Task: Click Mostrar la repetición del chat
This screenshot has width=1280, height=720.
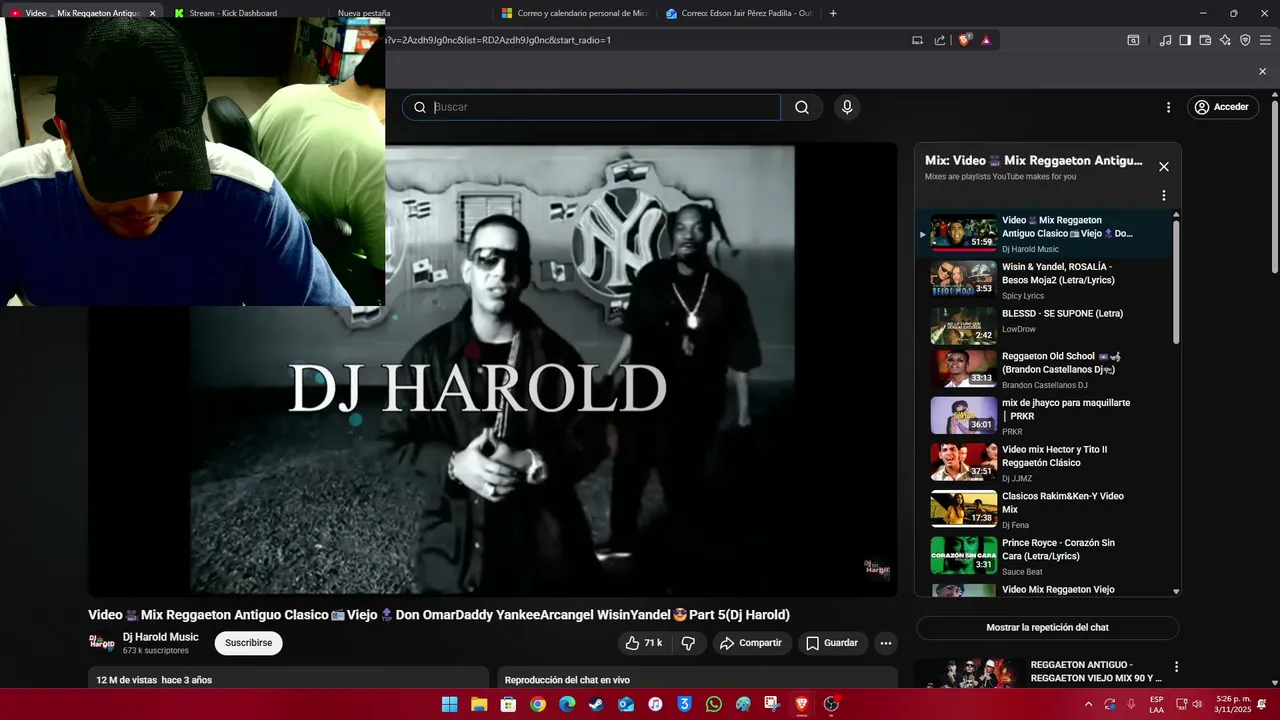Action: coord(1047,628)
